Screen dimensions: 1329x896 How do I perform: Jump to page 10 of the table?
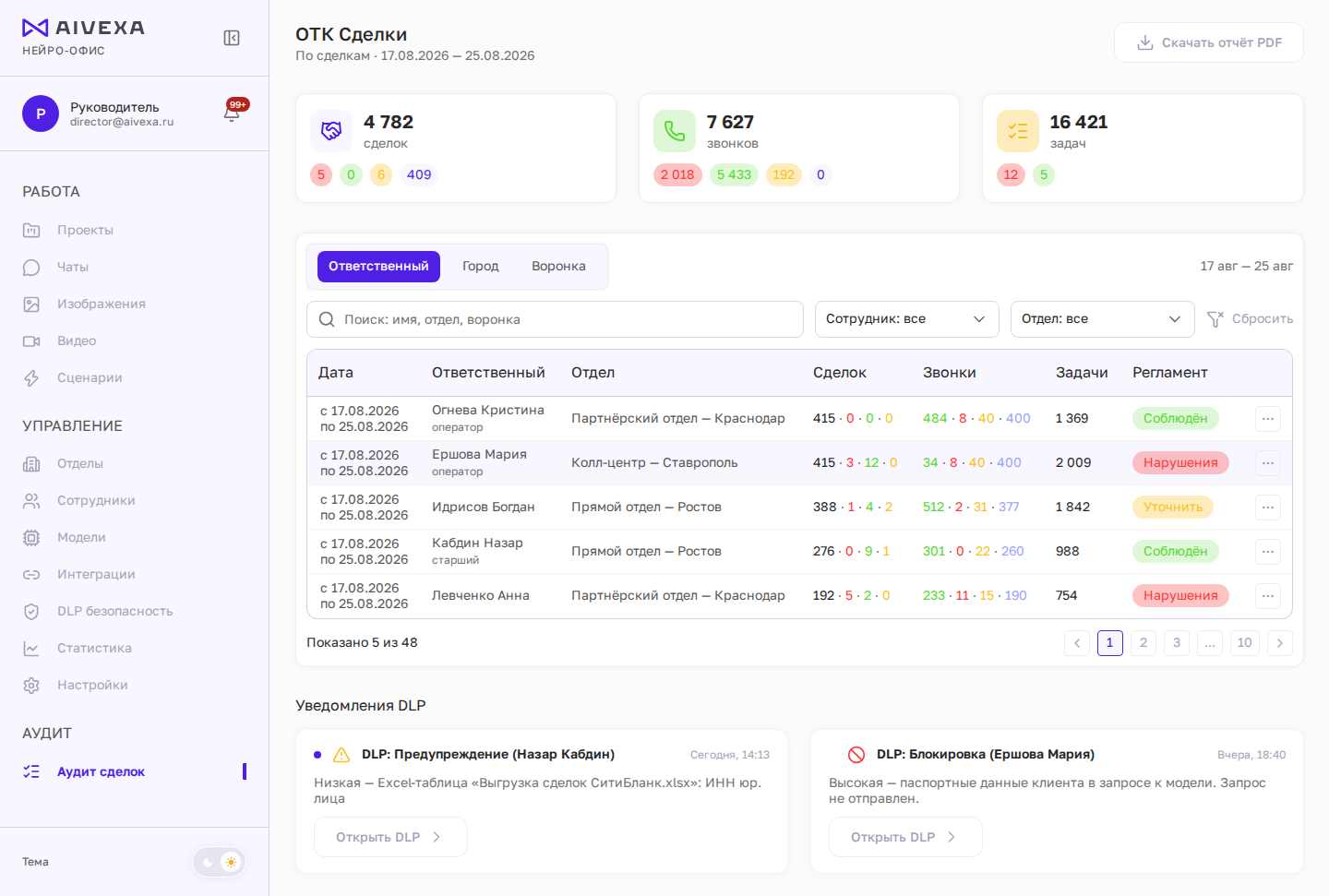pos(1245,643)
